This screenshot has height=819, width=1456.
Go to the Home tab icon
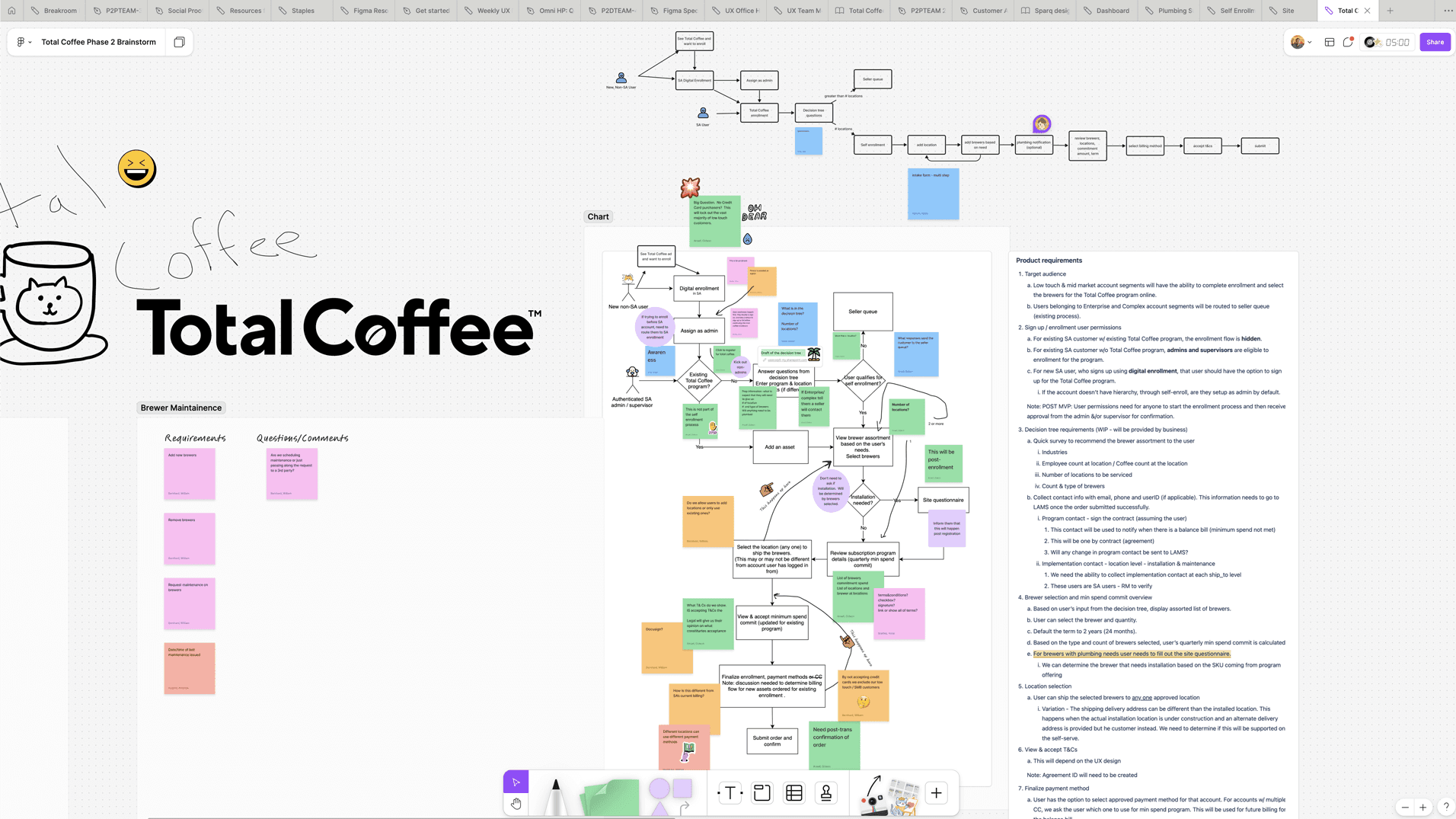(11, 11)
